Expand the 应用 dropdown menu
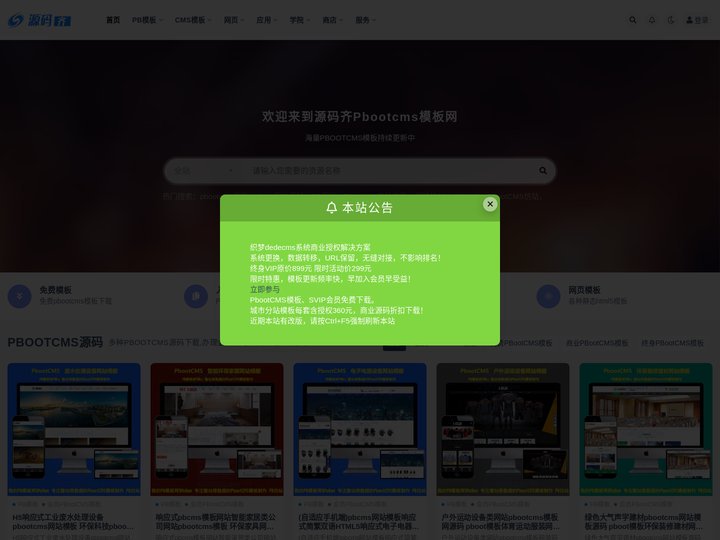This screenshot has width=720, height=540. pyautogui.click(x=266, y=20)
